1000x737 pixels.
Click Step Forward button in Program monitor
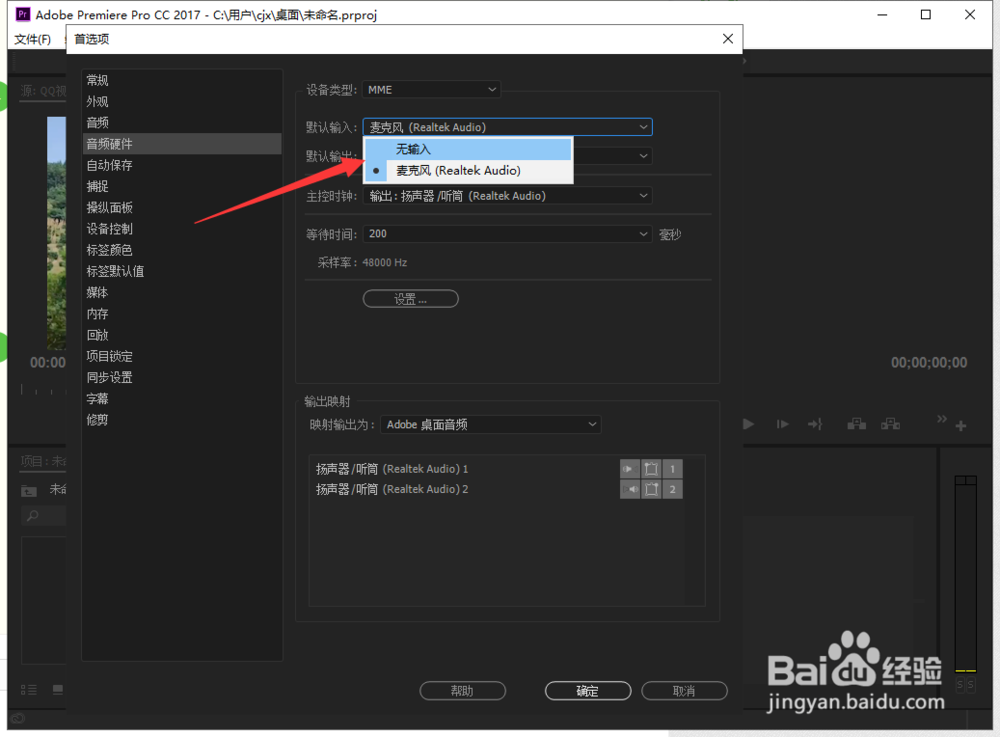(783, 424)
